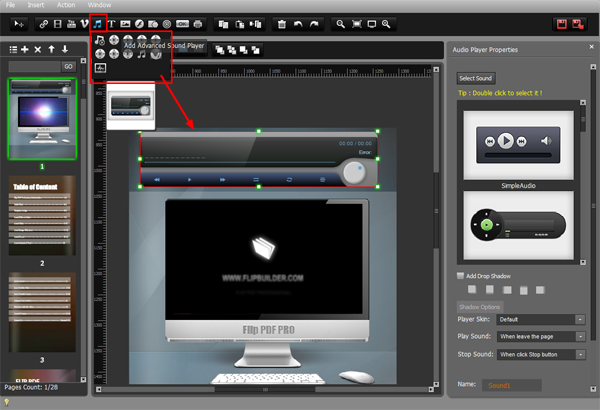The image size is (600, 410).
Task: Click the Add Link chain icon
Action: (44, 24)
